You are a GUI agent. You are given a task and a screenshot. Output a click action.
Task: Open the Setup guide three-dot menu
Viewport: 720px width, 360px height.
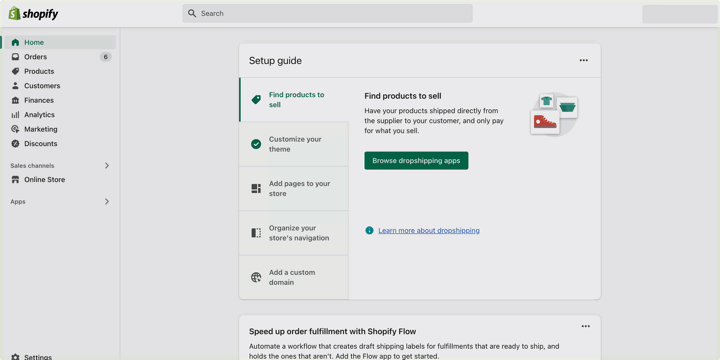coord(584,60)
